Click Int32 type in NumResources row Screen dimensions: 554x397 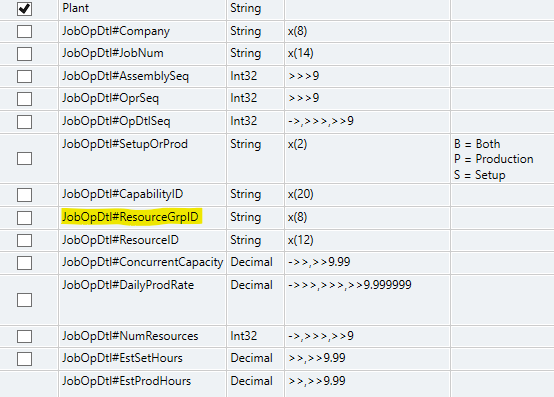[x=244, y=336]
